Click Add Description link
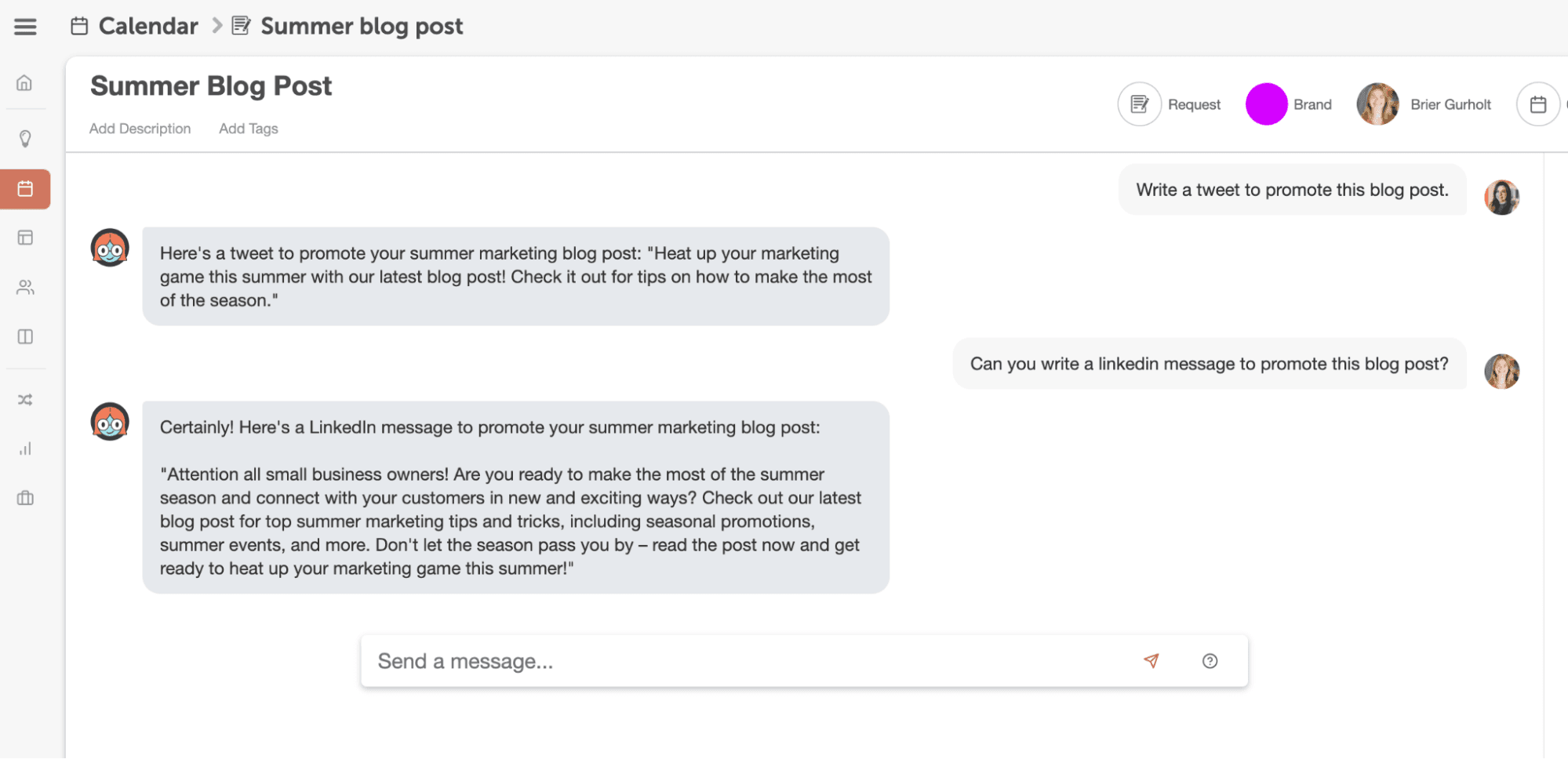This screenshot has width=1568, height=759. point(140,129)
